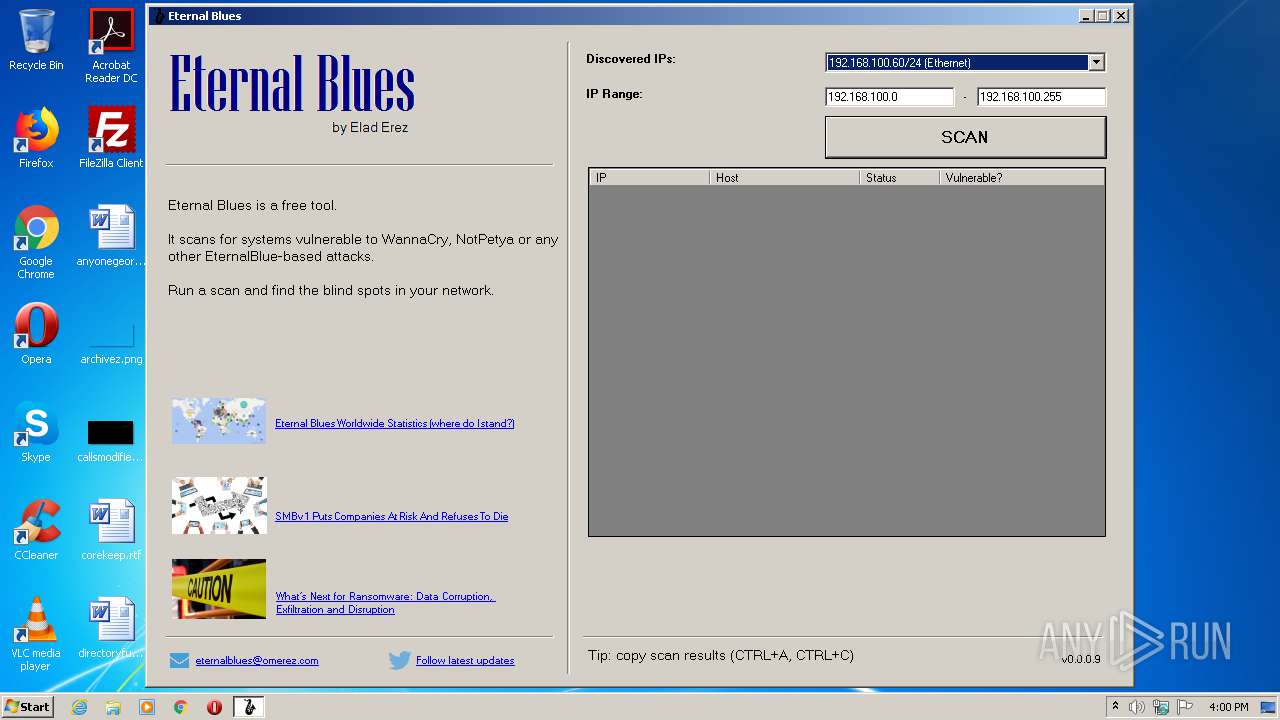The image size is (1280, 720).
Task: Open Follow latest updates link
Action: pos(465,661)
